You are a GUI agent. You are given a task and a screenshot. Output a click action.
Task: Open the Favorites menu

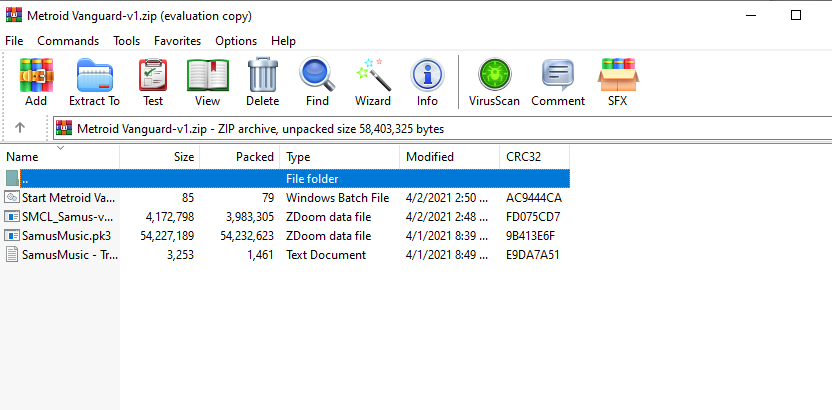[x=178, y=41]
